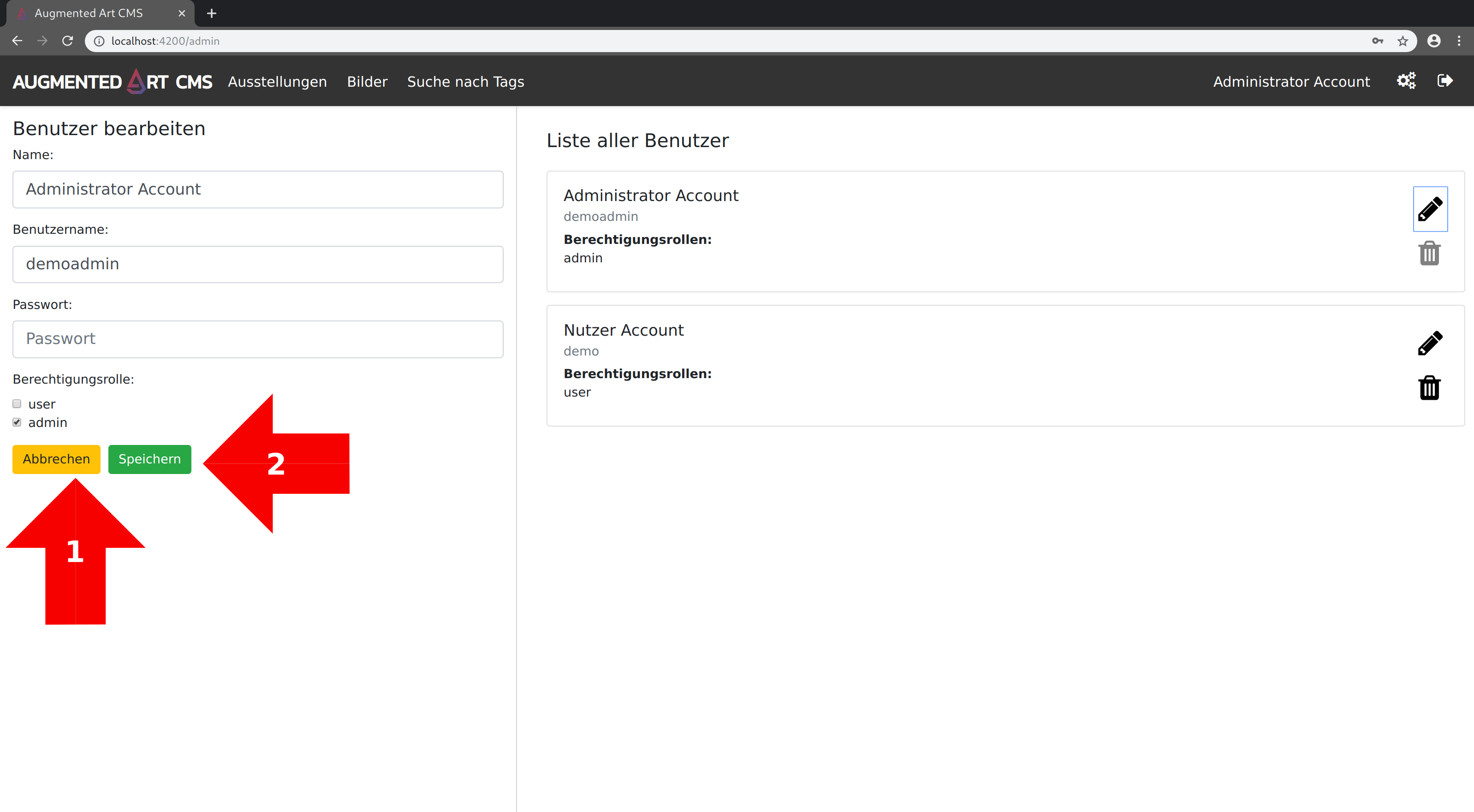Screen dimensions: 1474x812
Task: Click the Berechtigungsrolle: form label
Action: click(x=73, y=379)
